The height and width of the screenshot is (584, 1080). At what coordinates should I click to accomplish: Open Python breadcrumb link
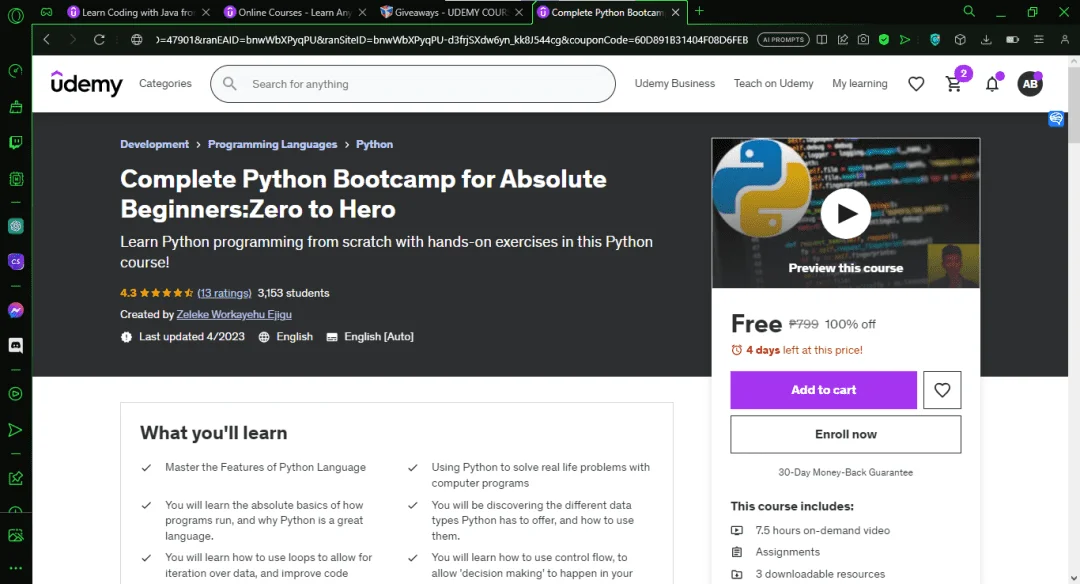click(375, 144)
